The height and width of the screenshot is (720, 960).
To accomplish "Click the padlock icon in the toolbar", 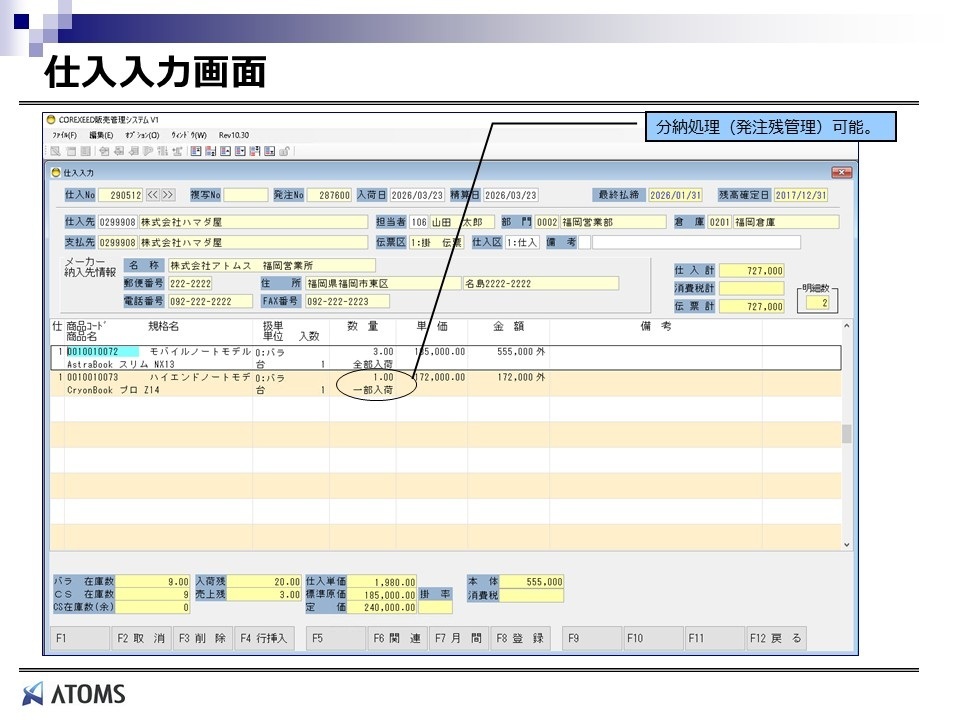I will pyautogui.click(x=285, y=151).
